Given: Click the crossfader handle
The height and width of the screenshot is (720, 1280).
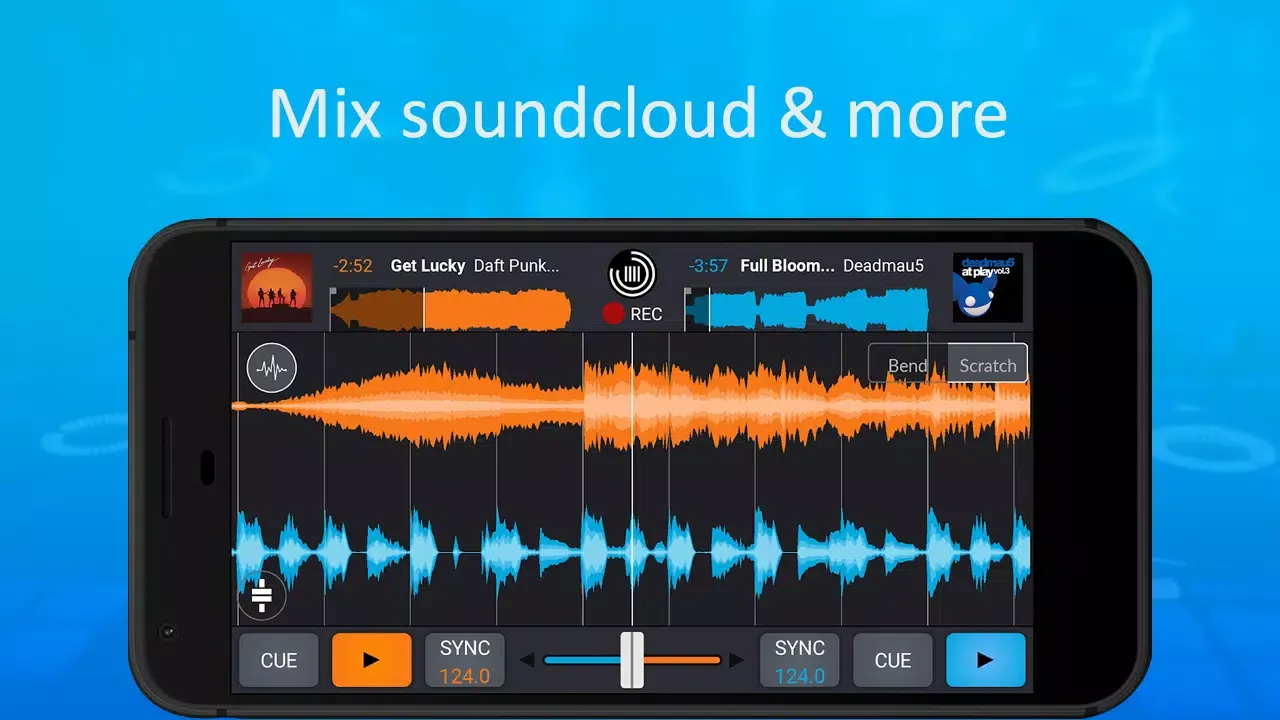Looking at the screenshot, I should pos(632,660).
